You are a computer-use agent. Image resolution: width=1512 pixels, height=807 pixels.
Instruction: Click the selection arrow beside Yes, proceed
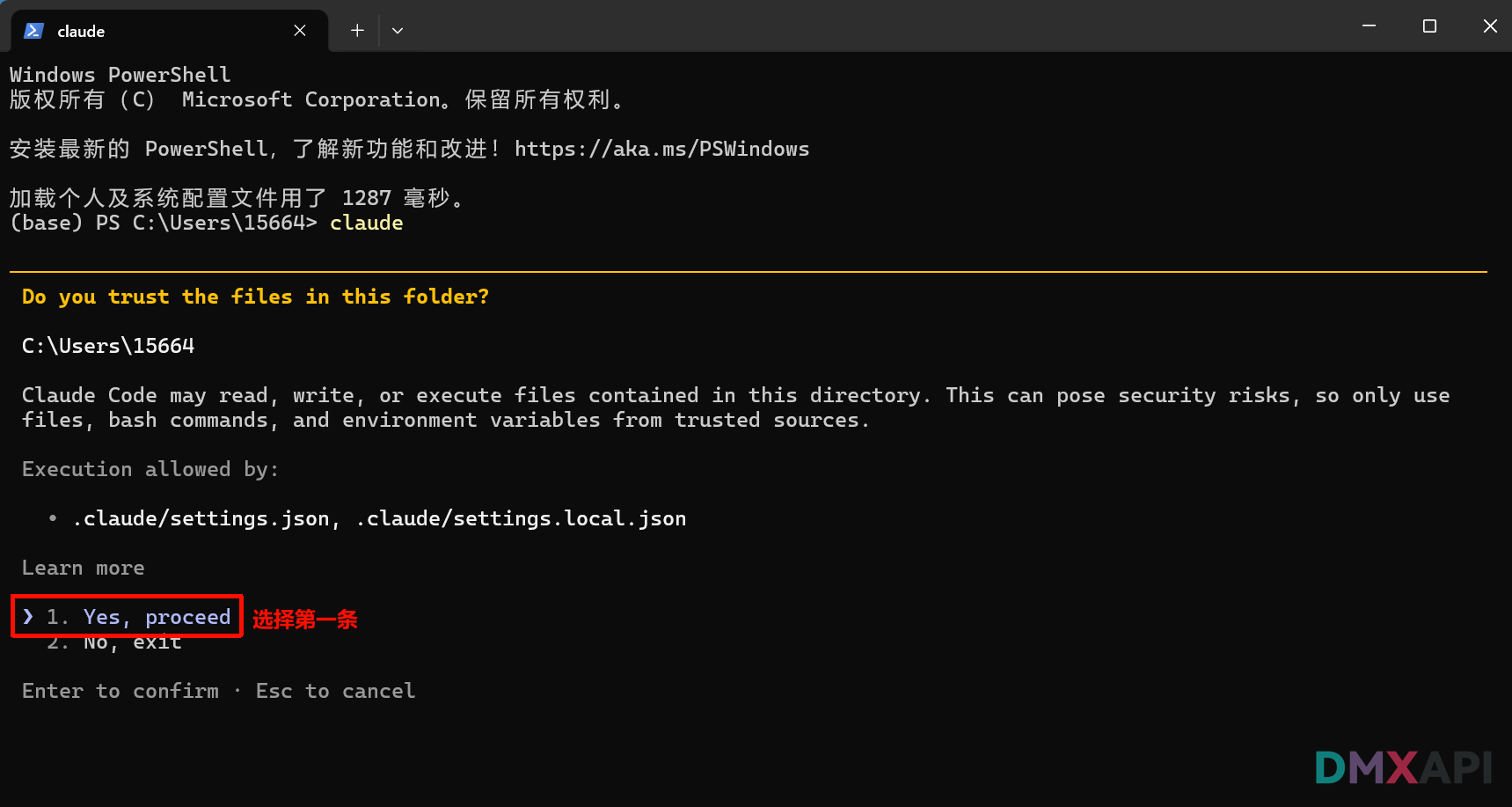point(28,616)
